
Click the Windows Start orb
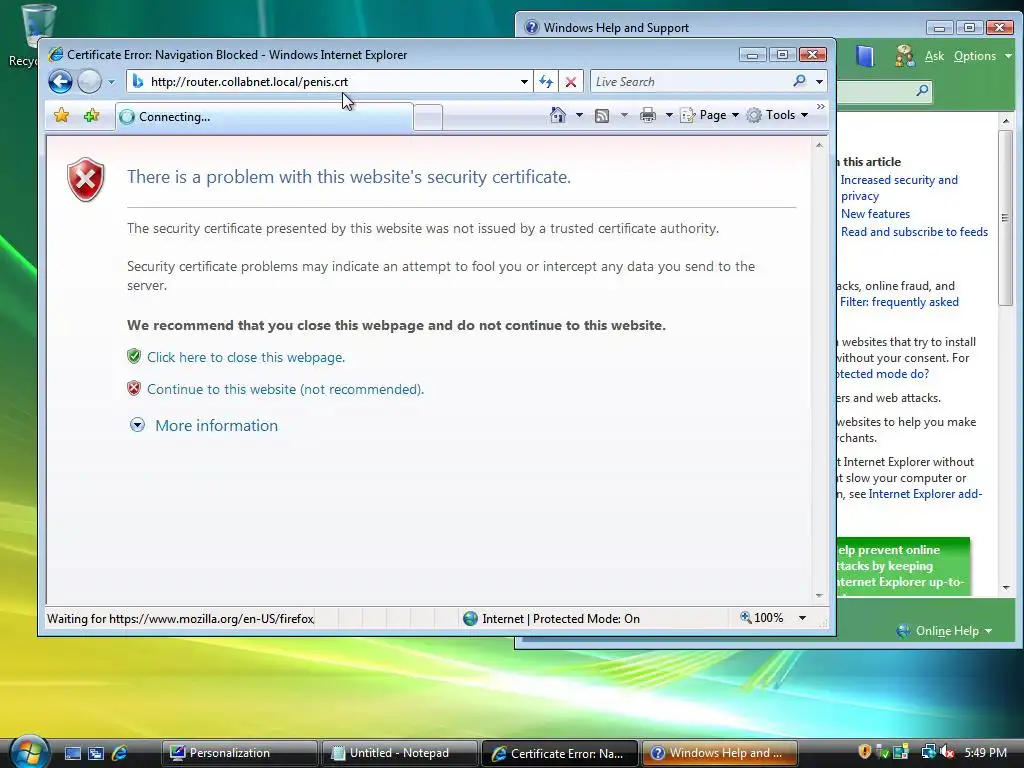coord(30,752)
